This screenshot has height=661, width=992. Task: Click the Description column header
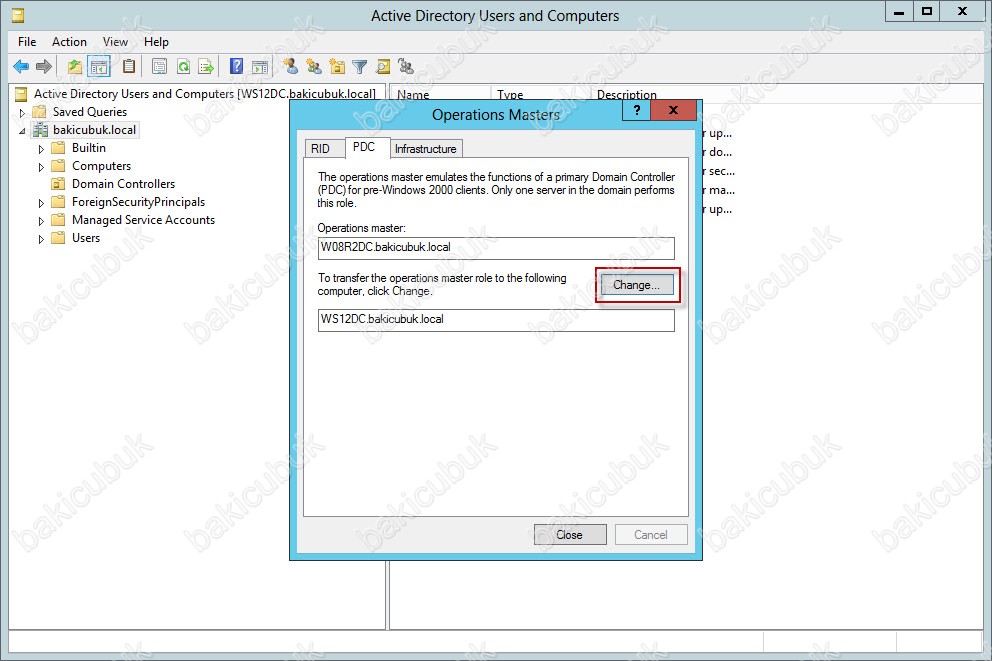[x=664, y=95]
